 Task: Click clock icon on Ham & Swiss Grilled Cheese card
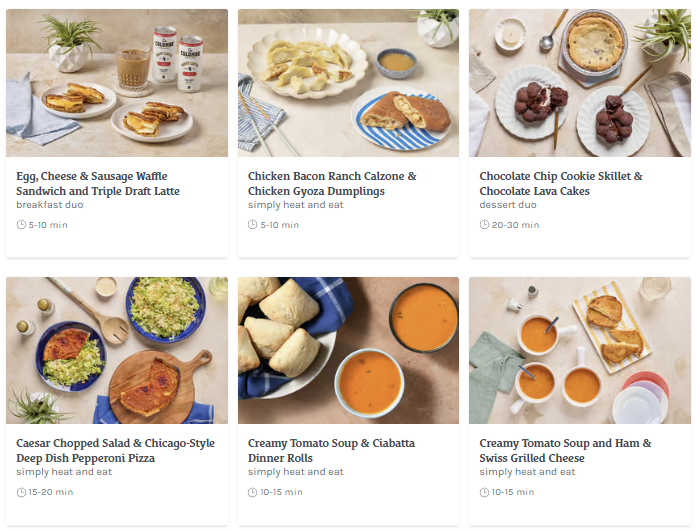pyautogui.click(x=484, y=492)
